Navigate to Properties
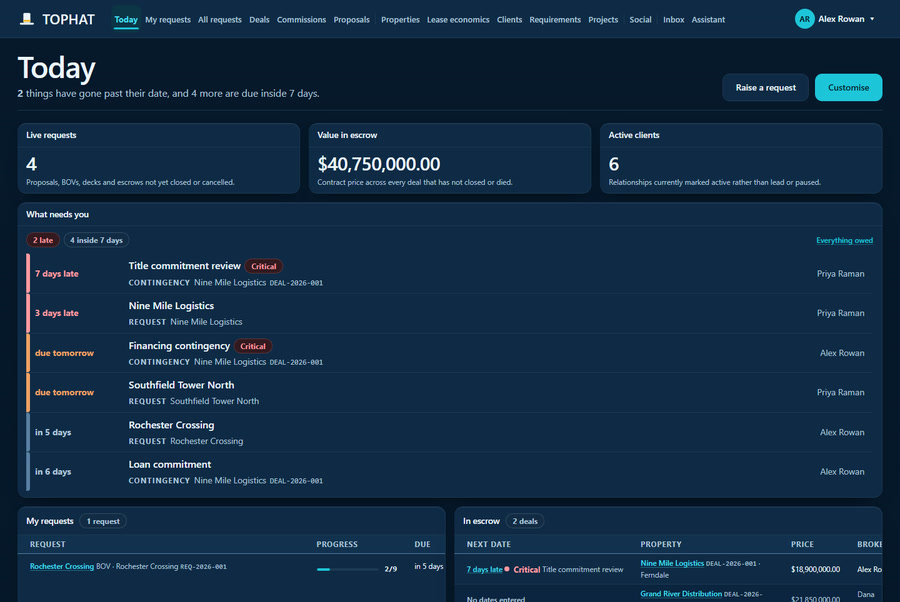Viewport: 900px width, 602px height. [x=400, y=20]
